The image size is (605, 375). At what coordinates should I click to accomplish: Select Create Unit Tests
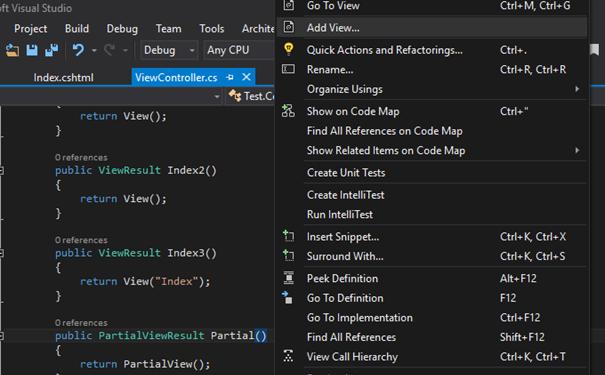pos(432,173)
